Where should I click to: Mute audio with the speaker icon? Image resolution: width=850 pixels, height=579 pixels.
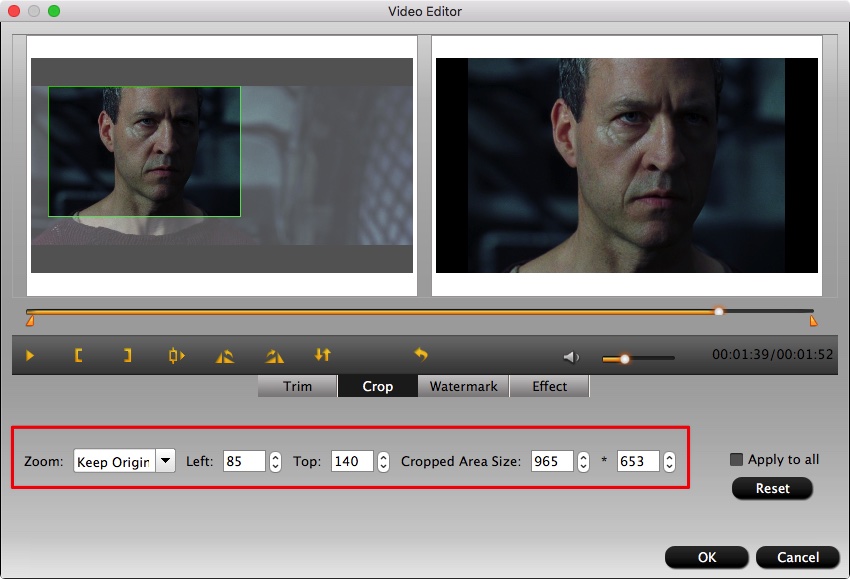coord(571,357)
